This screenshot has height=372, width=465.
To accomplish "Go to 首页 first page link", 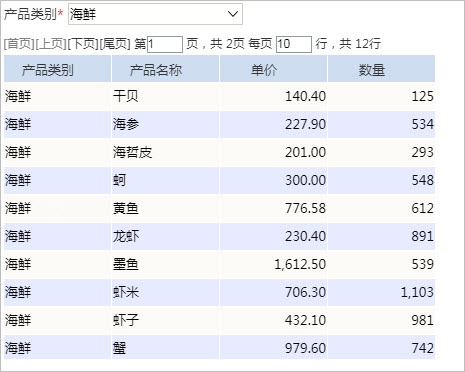I will click(19, 44).
